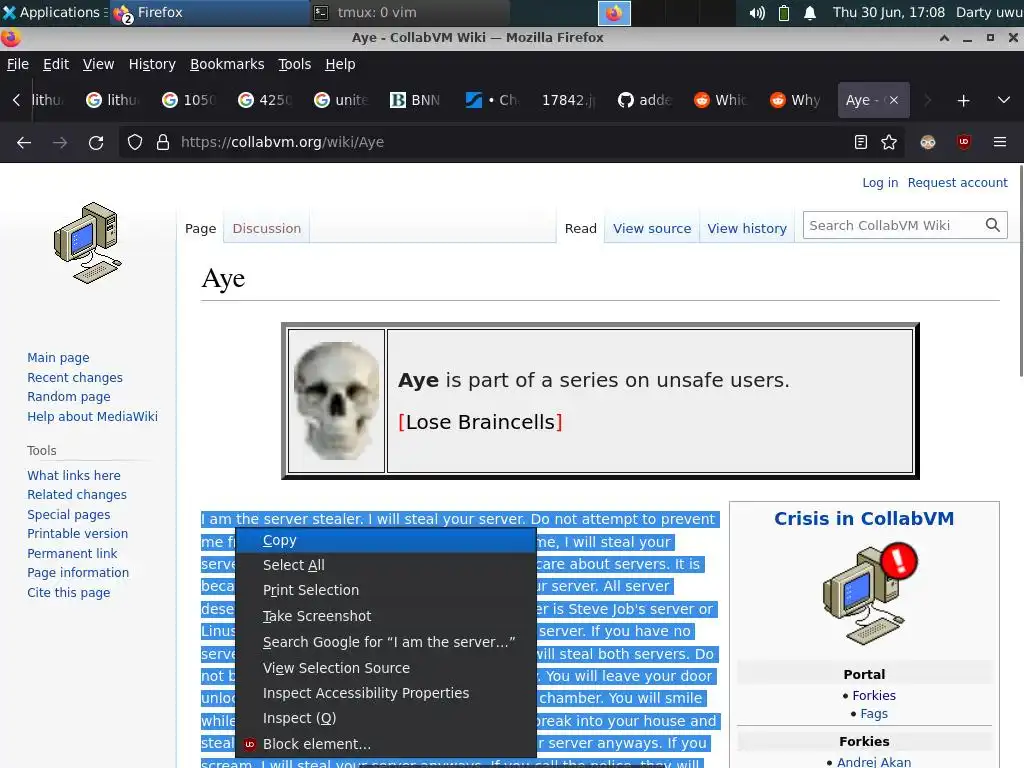Close the Aye tab
The width and height of the screenshot is (1024, 768).
tap(893, 100)
